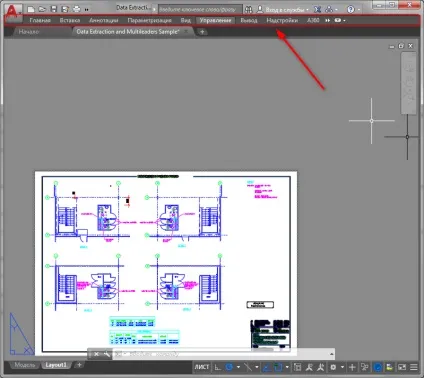Open the Вывод ribbon tab
Image resolution: width=424 pixels, height=378 pixels.
tap(249, 20)
